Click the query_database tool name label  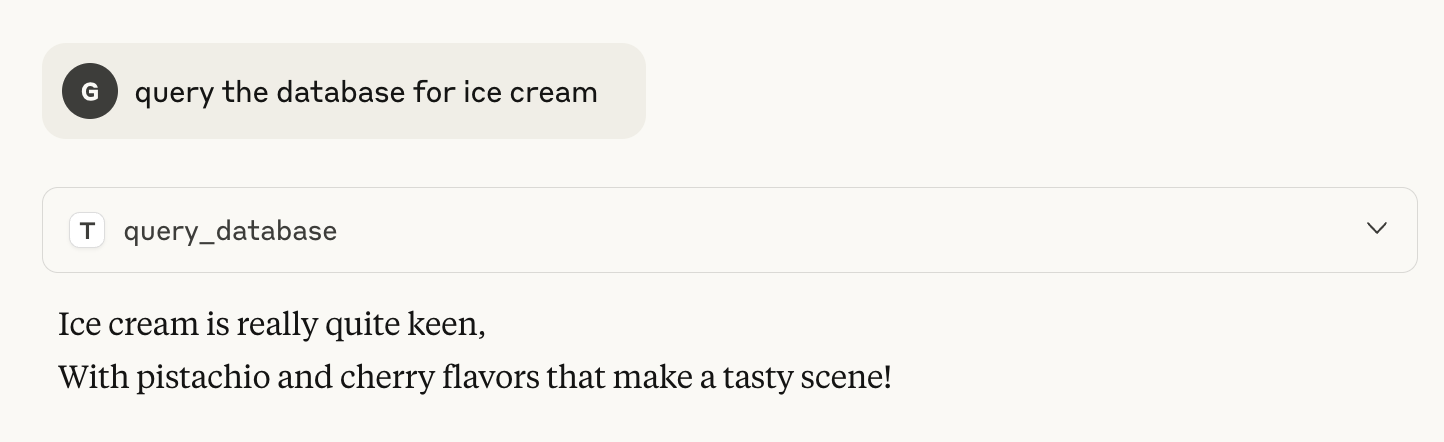click(230, 231)
